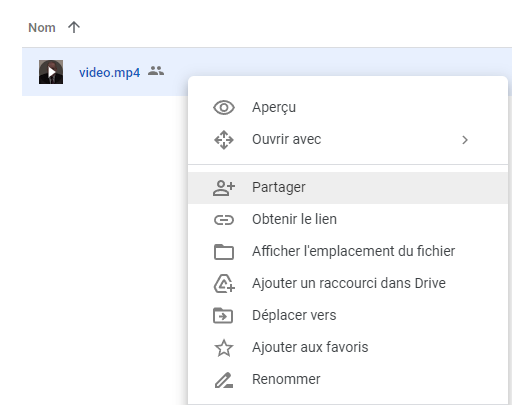Expand the Ouvrir avec submenu chevron
Screen dimensions: 512x405
[465, 140]
